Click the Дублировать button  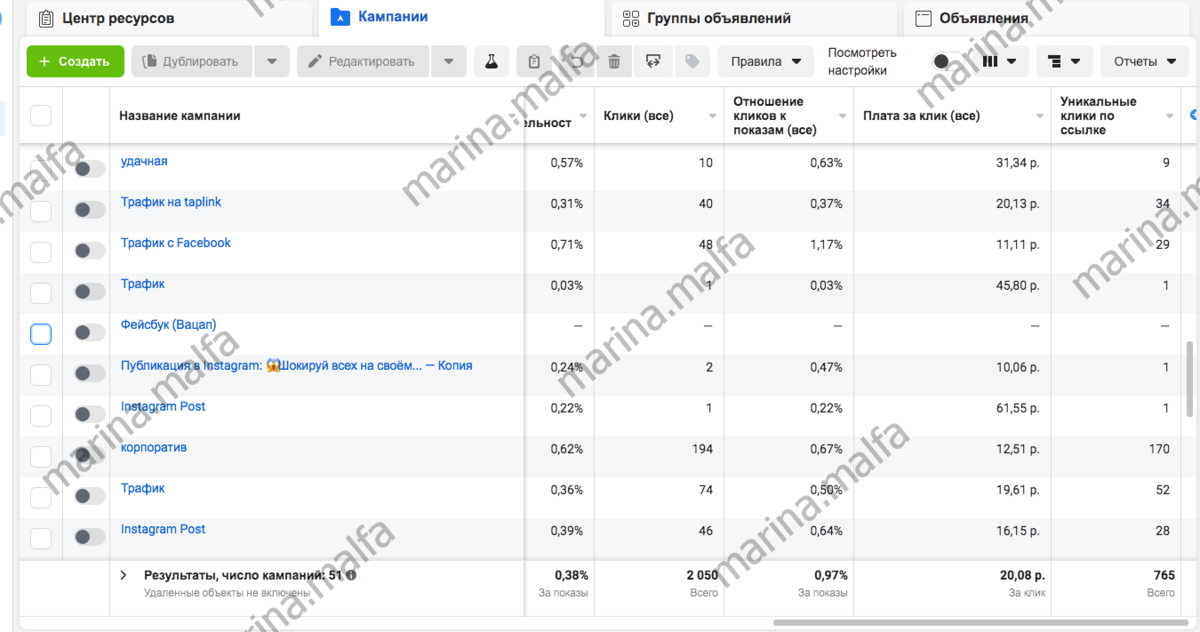[192, 61]
